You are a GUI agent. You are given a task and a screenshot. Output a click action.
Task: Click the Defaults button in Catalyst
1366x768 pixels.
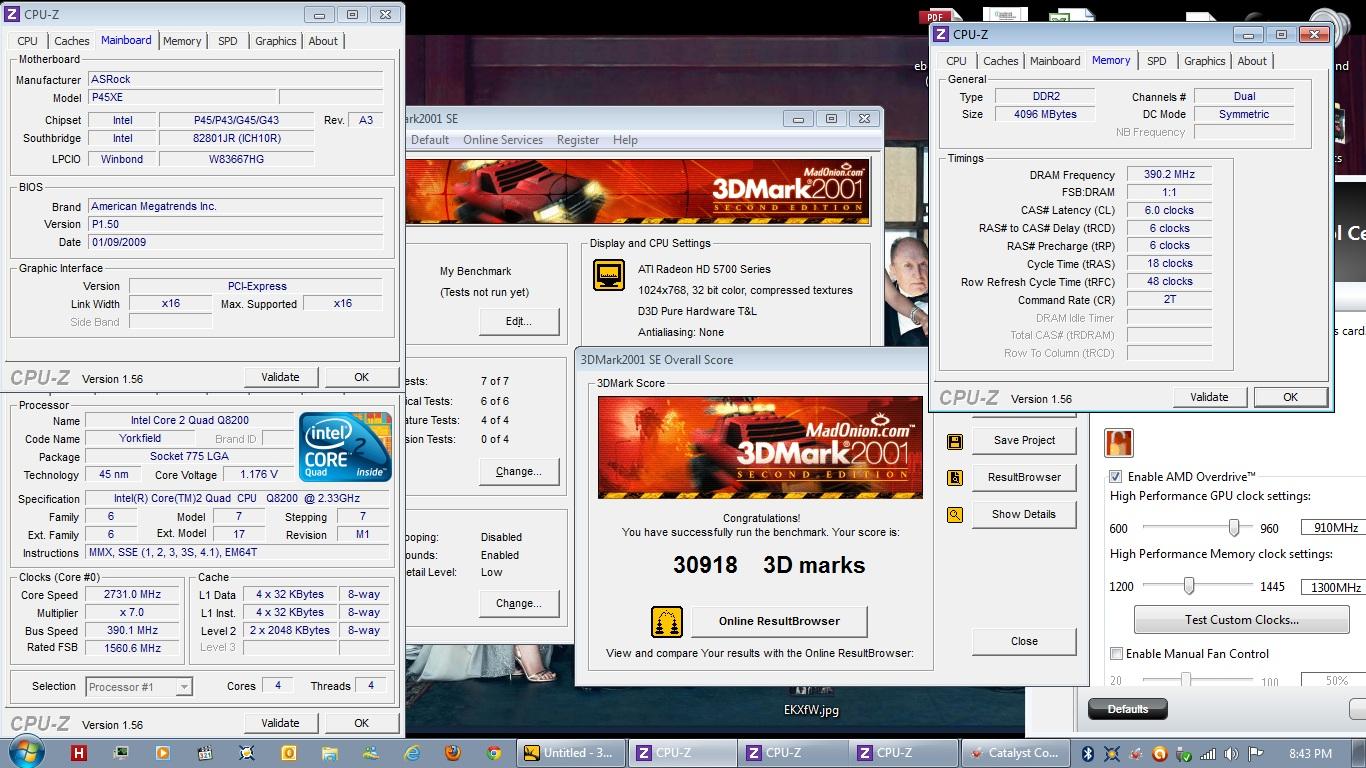[1127, 709]
